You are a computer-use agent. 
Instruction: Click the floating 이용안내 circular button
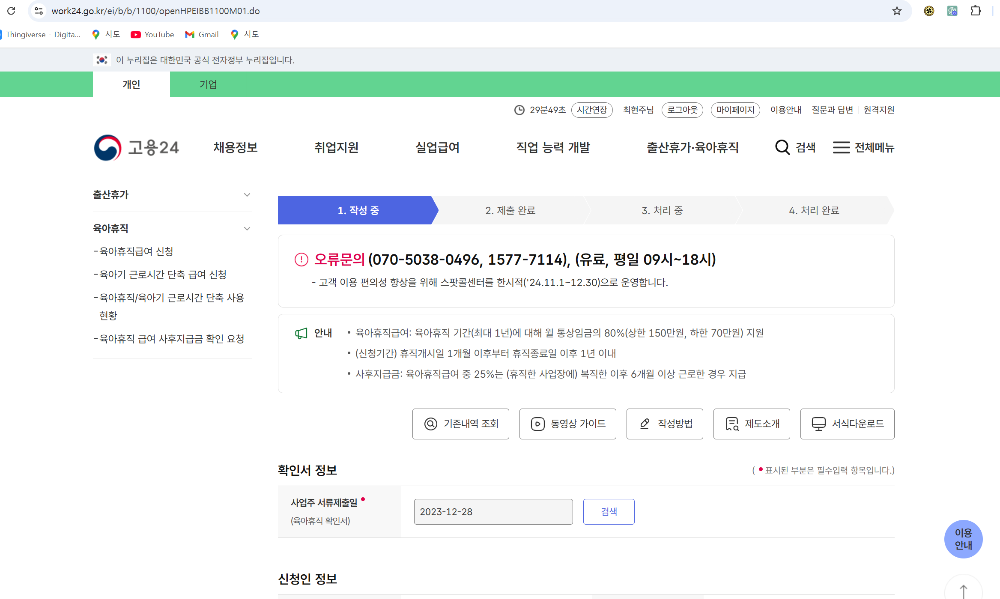coord(963,539)
